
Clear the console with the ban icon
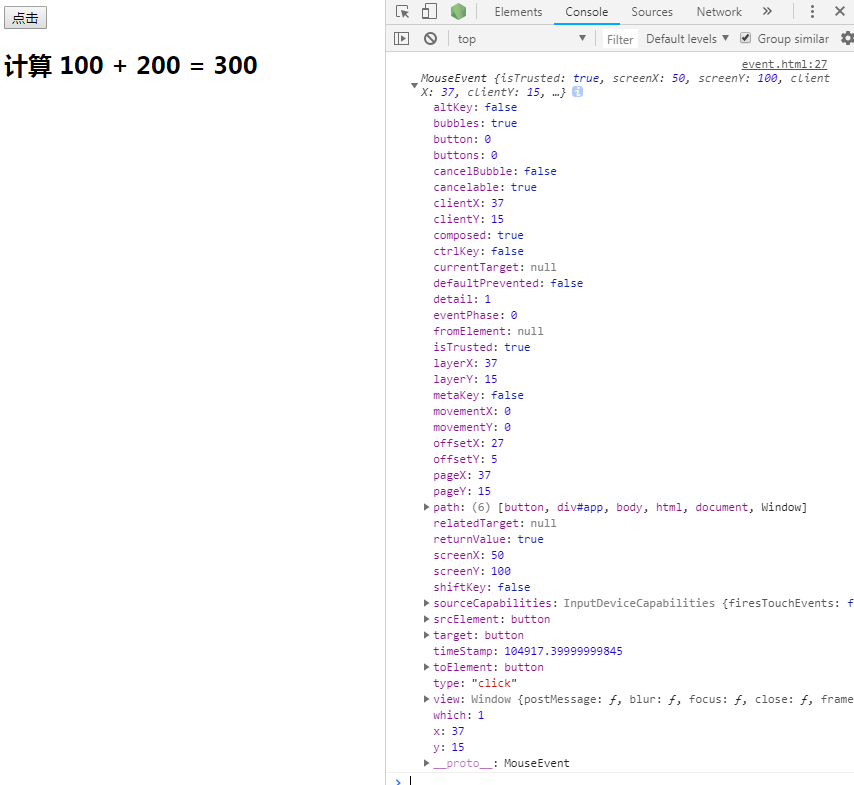(x=430, y=39)
